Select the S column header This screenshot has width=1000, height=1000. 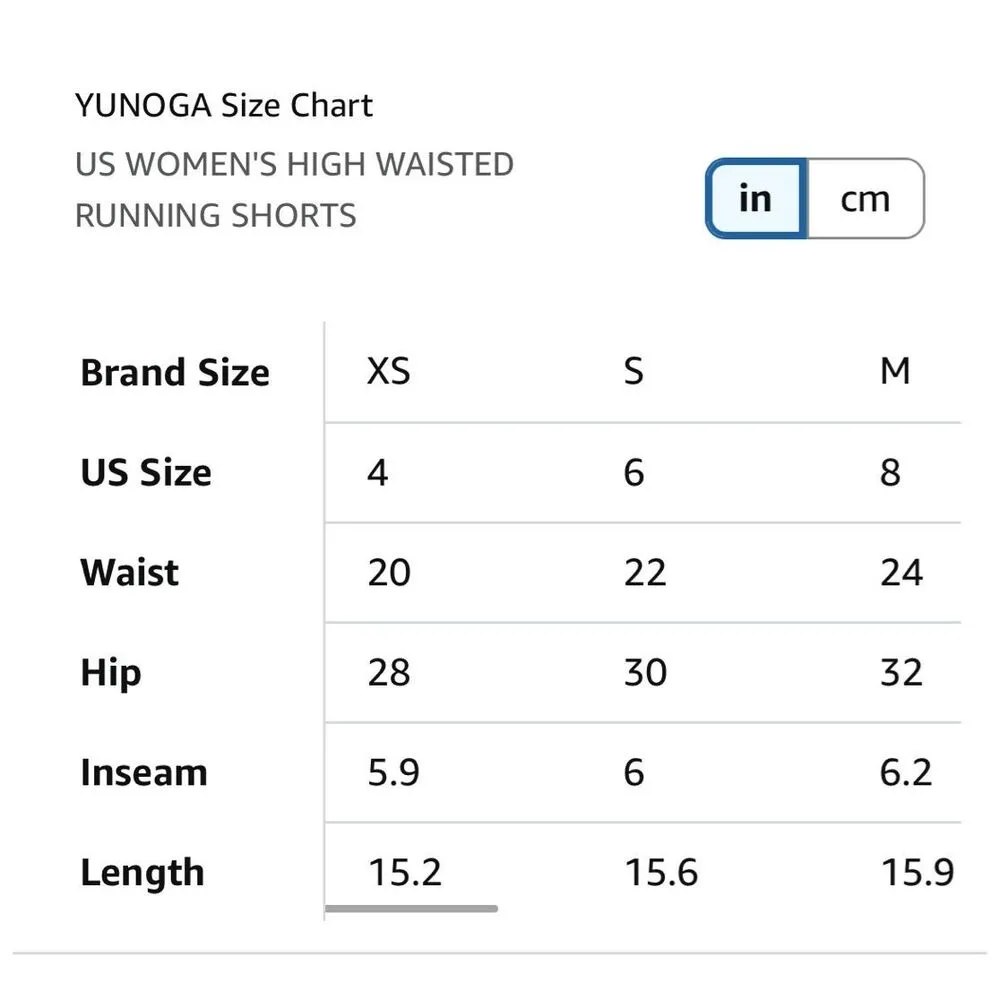click(633, 371)
